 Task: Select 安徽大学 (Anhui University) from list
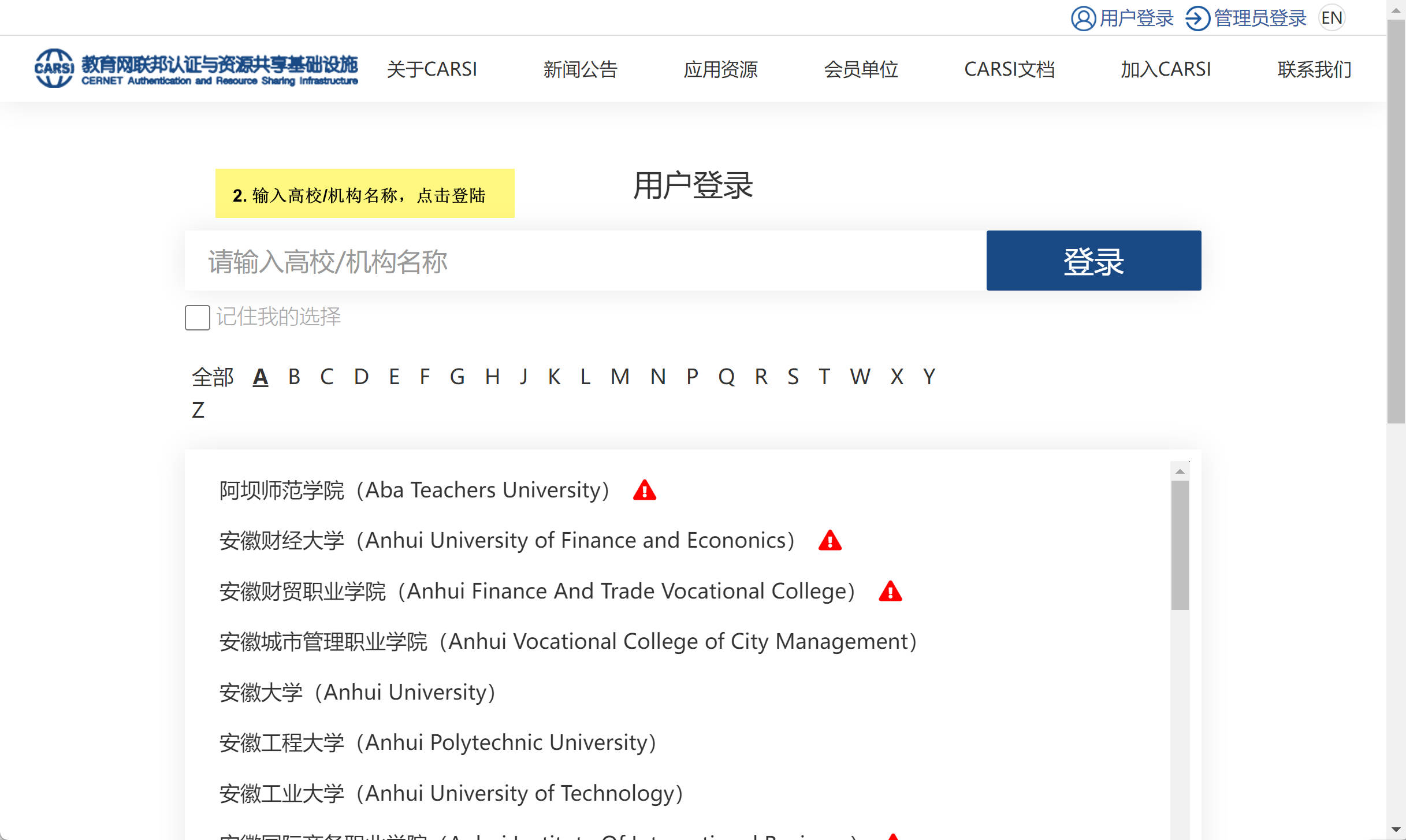(x=357, y=692)
